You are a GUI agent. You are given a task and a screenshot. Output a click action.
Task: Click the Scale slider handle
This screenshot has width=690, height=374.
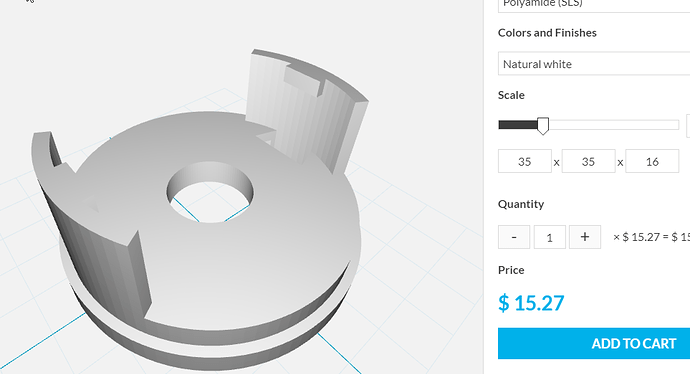coord(543,125)
